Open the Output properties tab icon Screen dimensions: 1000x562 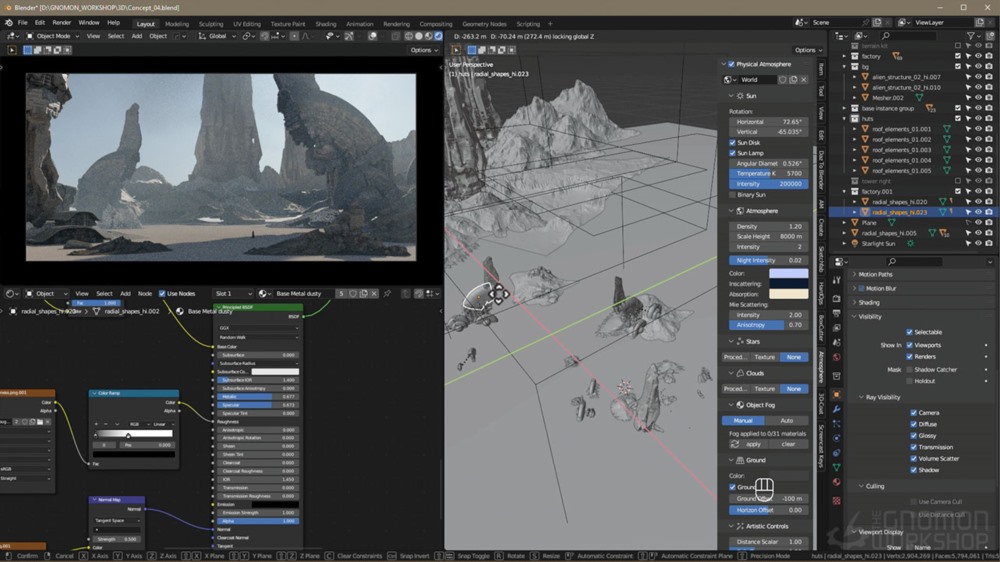point(837,313)
